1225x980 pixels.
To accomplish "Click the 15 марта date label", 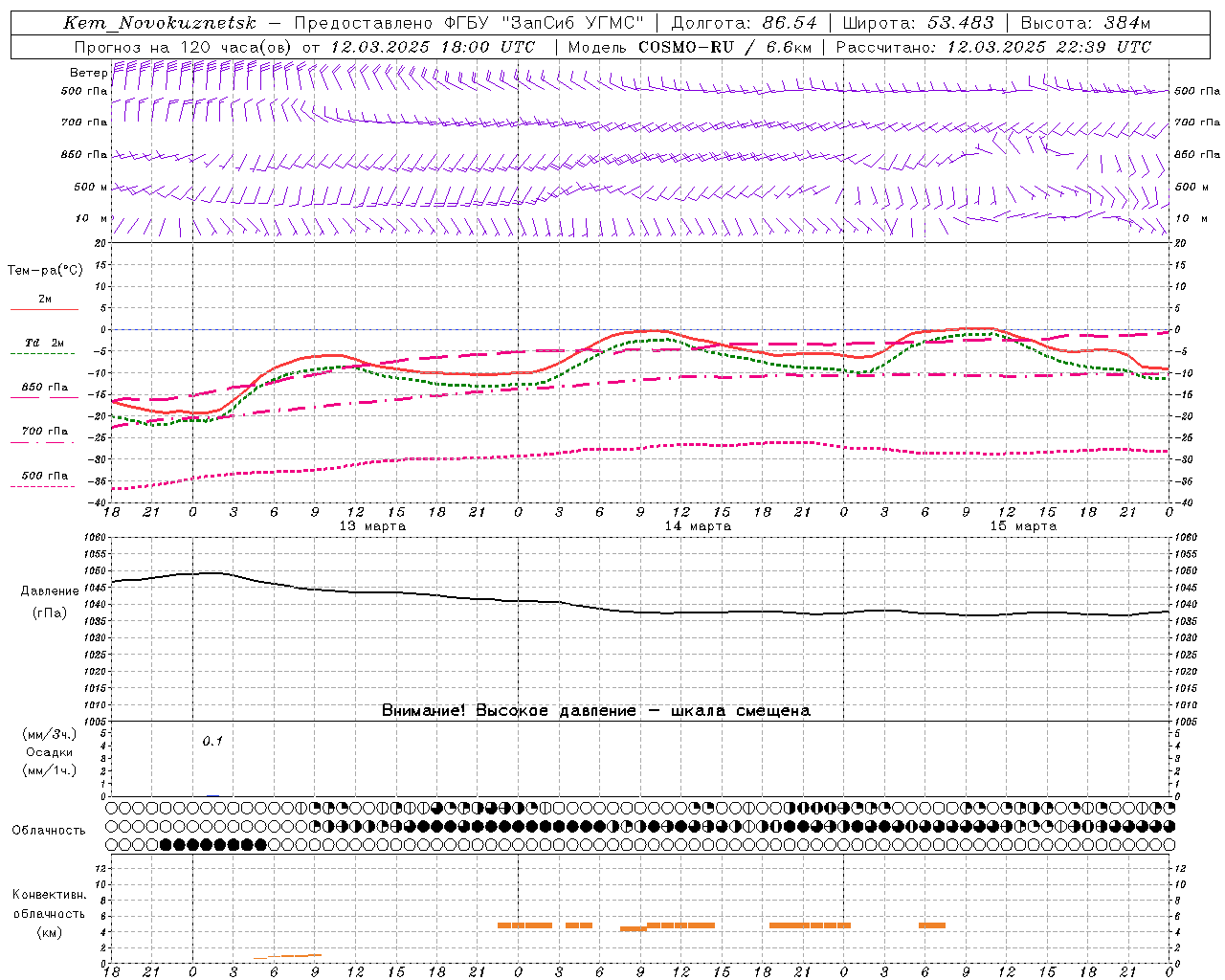I will 1023,526.
